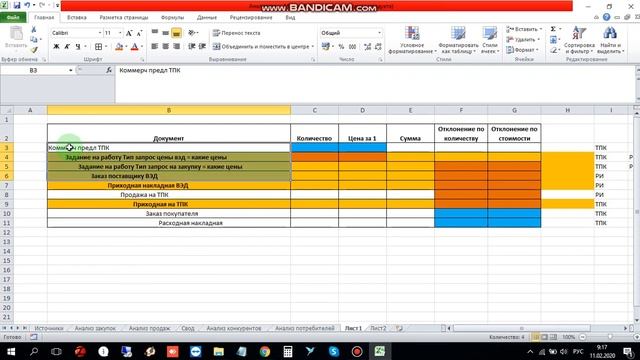Open the Лист2 sheet tab
This screenshot has height=360, width=640.
pyautogui.click(x=378, y=328)
